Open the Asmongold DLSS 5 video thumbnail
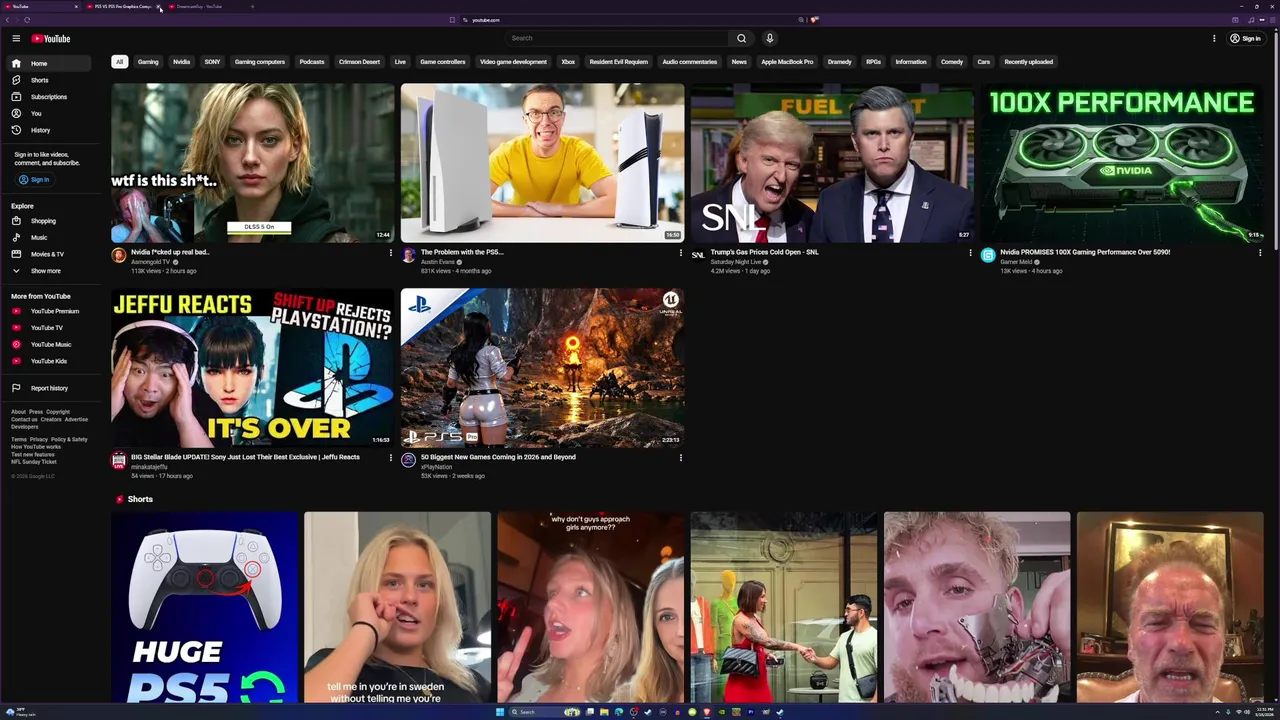 click(x=253, y=162)
